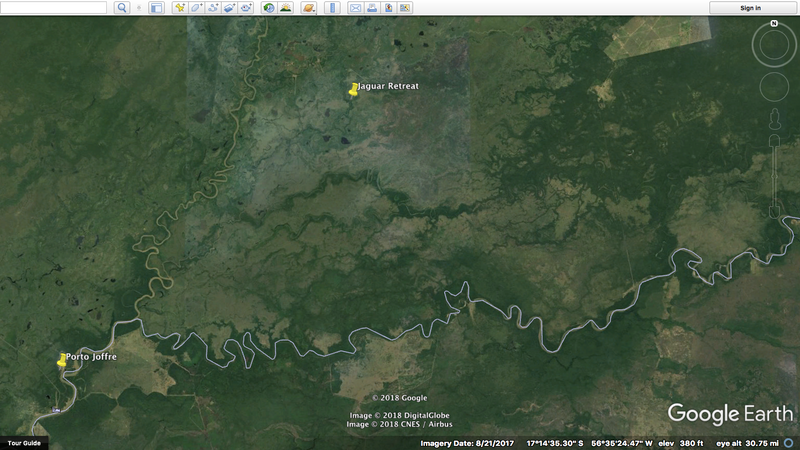
Task: Click the Porto Joffre placemark pin
Action: 62,360
